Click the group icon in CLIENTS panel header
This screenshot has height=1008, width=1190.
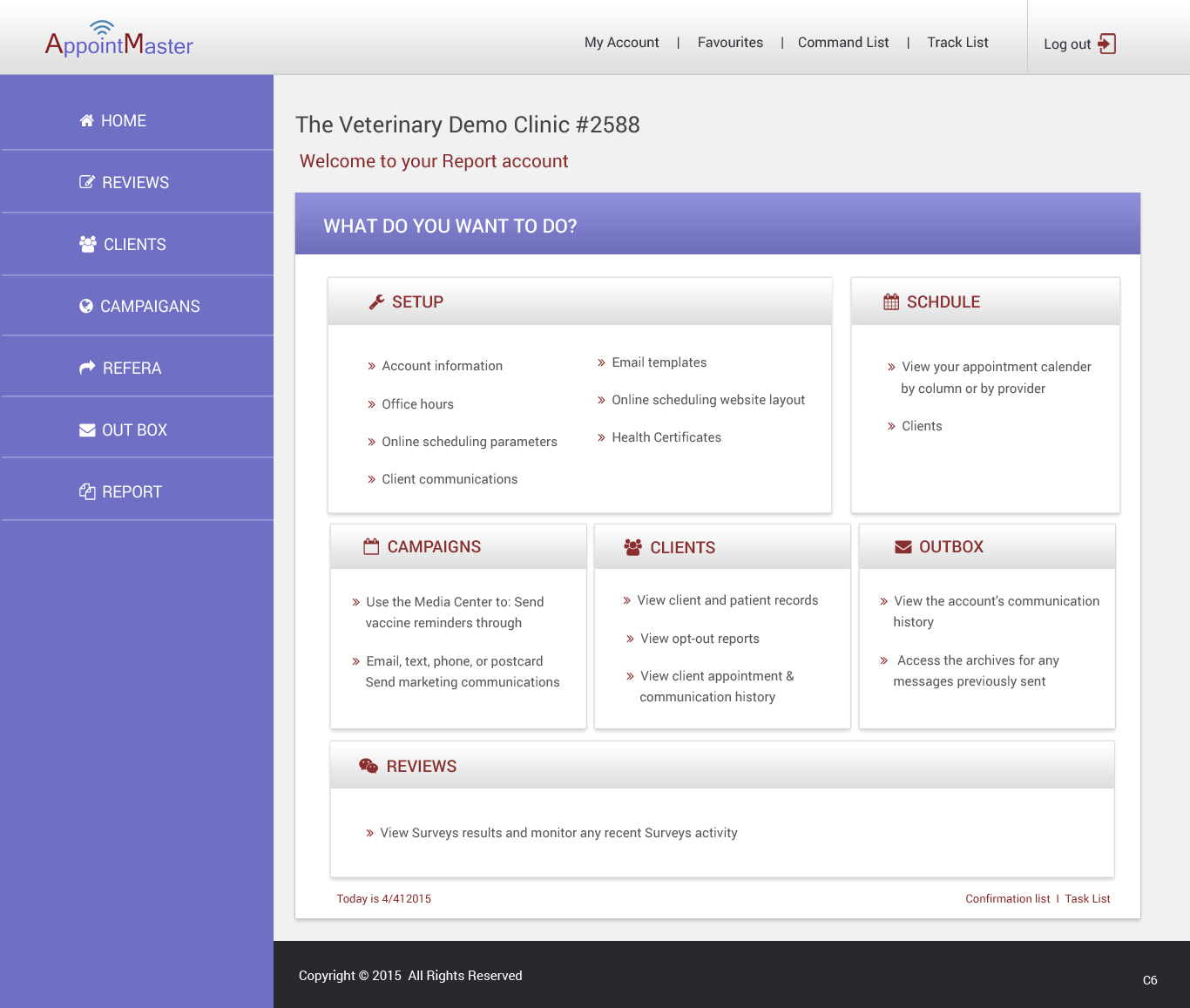click(x=633, y=547)
